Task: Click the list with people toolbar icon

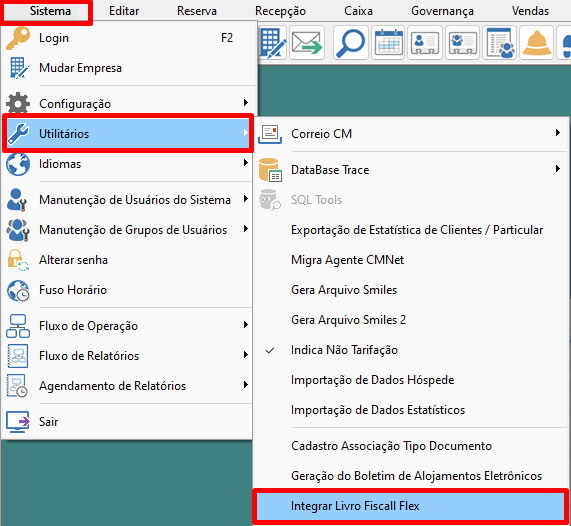Action: 500,43
